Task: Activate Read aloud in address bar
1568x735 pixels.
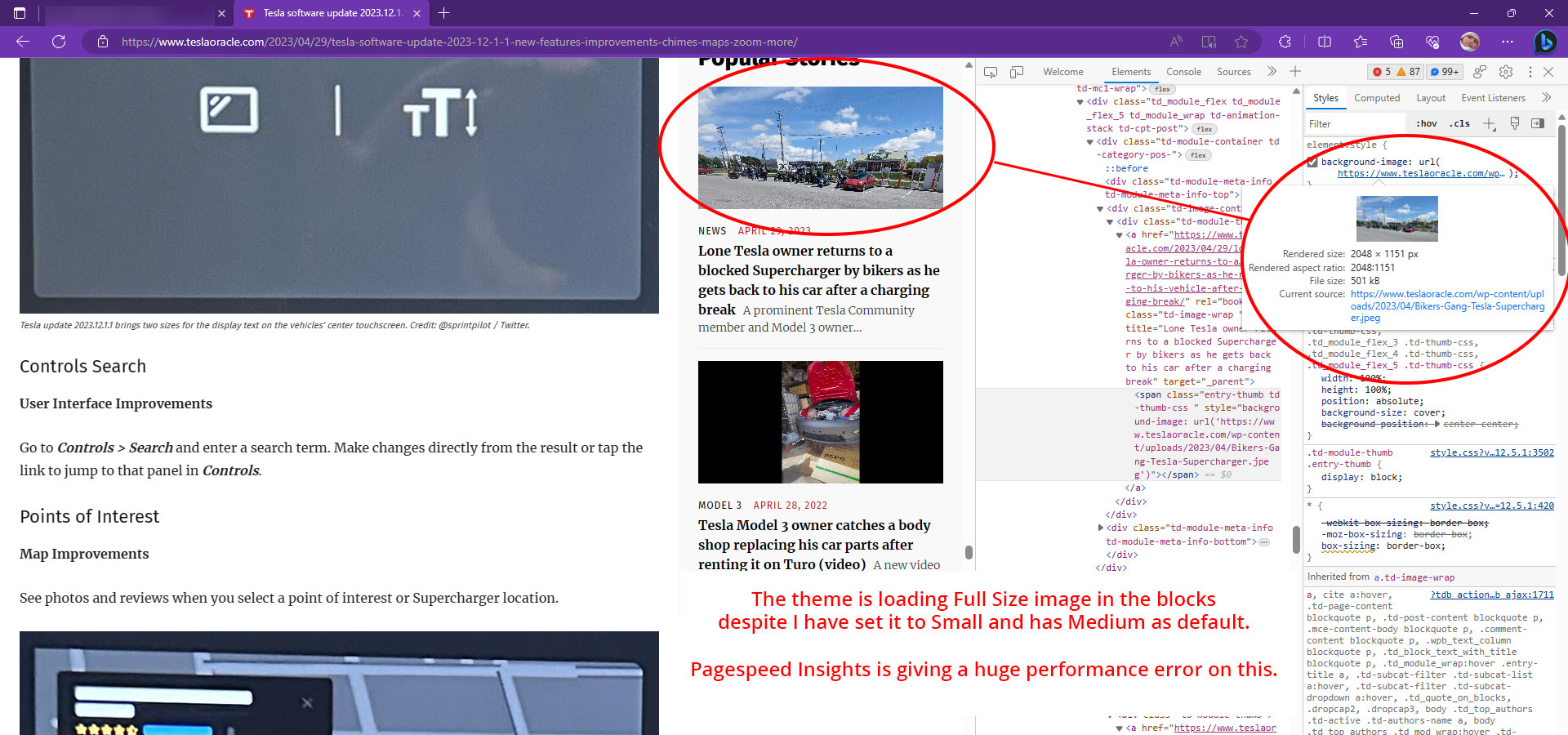Action: click(1176, 42)
